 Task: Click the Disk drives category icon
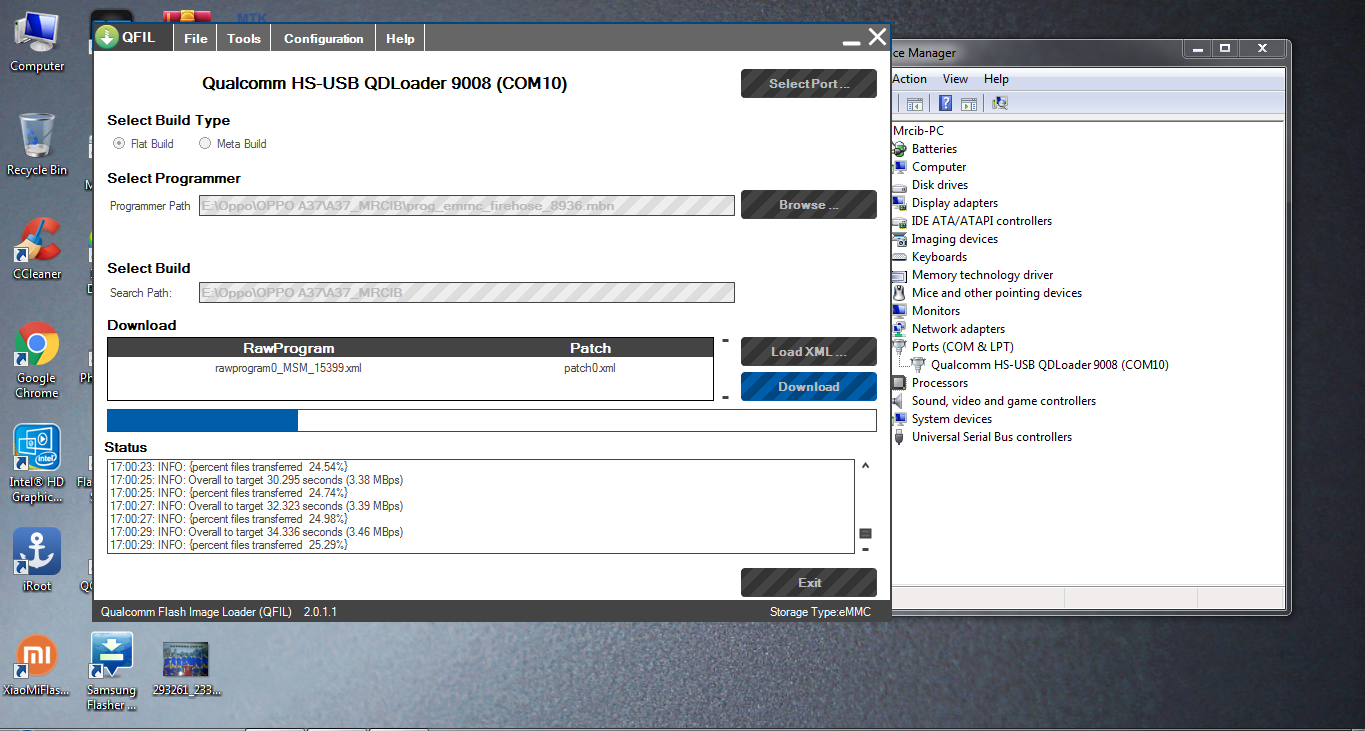click(x=900, y=185)
